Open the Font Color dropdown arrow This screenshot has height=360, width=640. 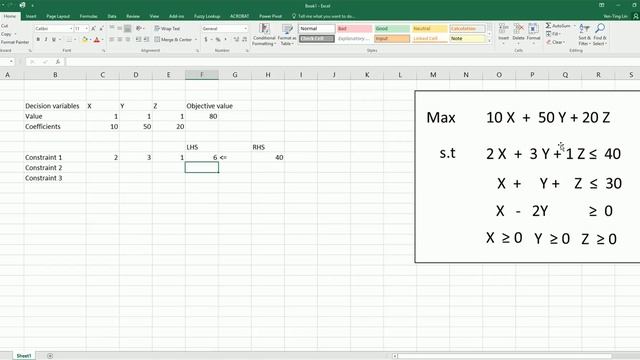pyautogui.click(x=102, y=40)
